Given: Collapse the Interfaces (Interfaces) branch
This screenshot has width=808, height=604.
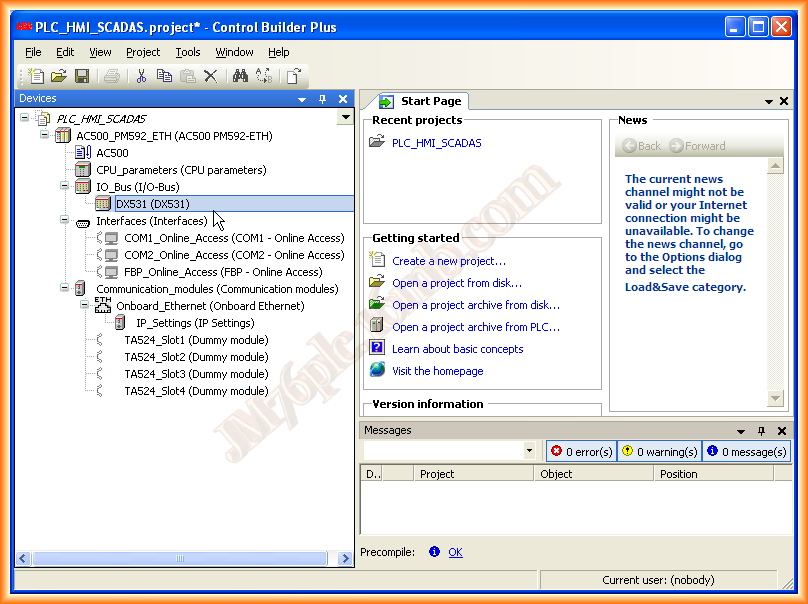Looking at the screenshot, I should click(62, 220).
